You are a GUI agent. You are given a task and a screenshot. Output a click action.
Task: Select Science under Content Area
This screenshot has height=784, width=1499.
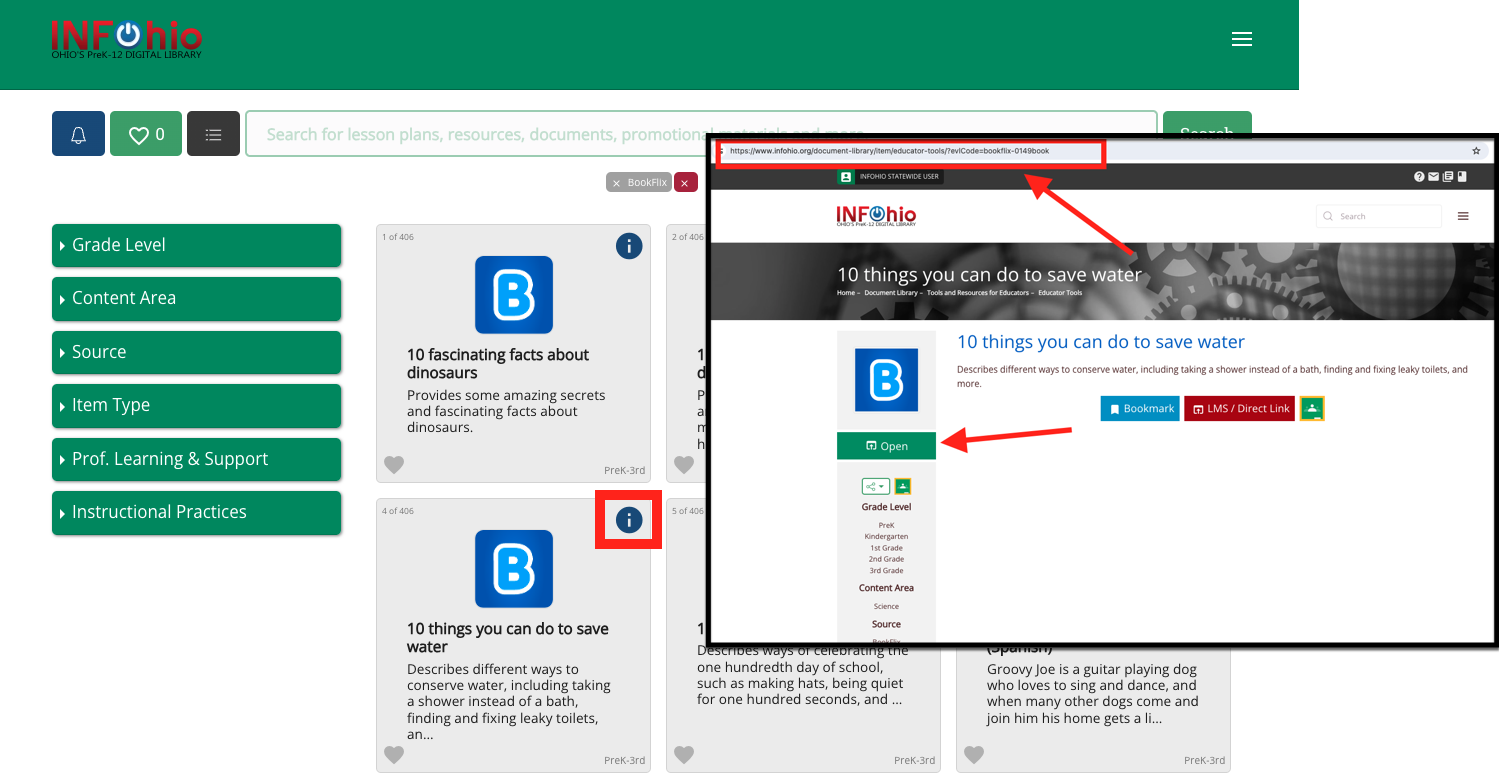click(886, 606)
